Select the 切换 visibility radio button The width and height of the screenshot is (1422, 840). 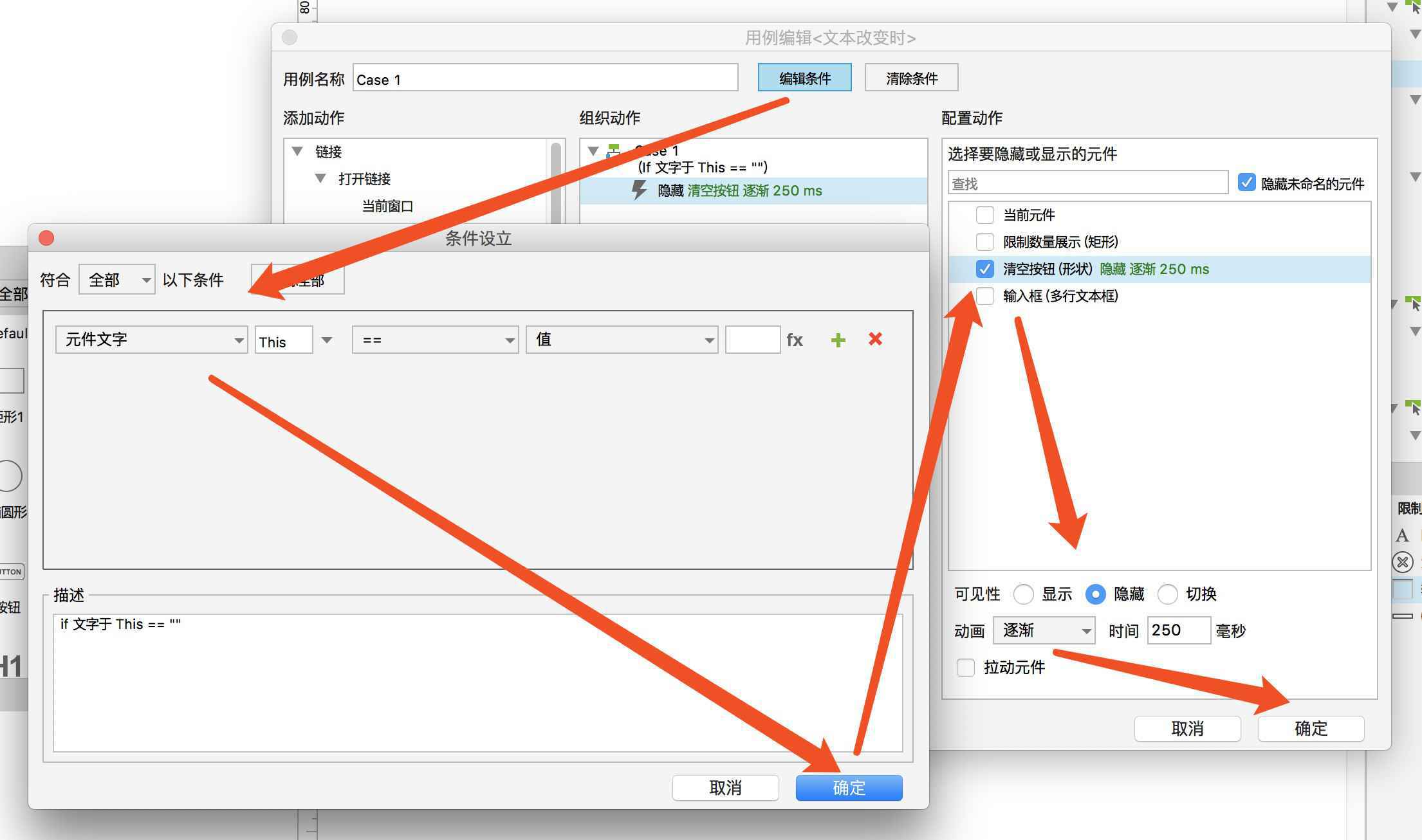[1167, 594]
